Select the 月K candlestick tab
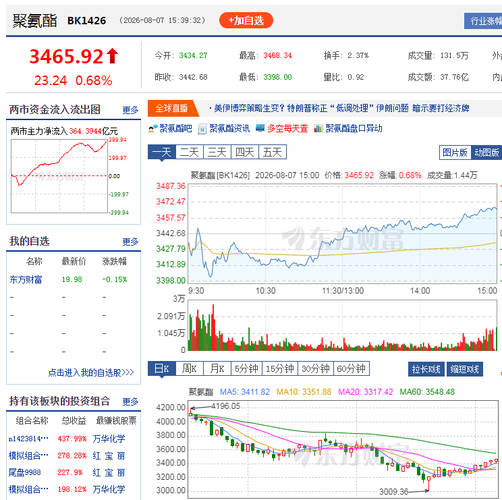Image resolution: width=502 pixels, height=500 pixels. [217, 369]
